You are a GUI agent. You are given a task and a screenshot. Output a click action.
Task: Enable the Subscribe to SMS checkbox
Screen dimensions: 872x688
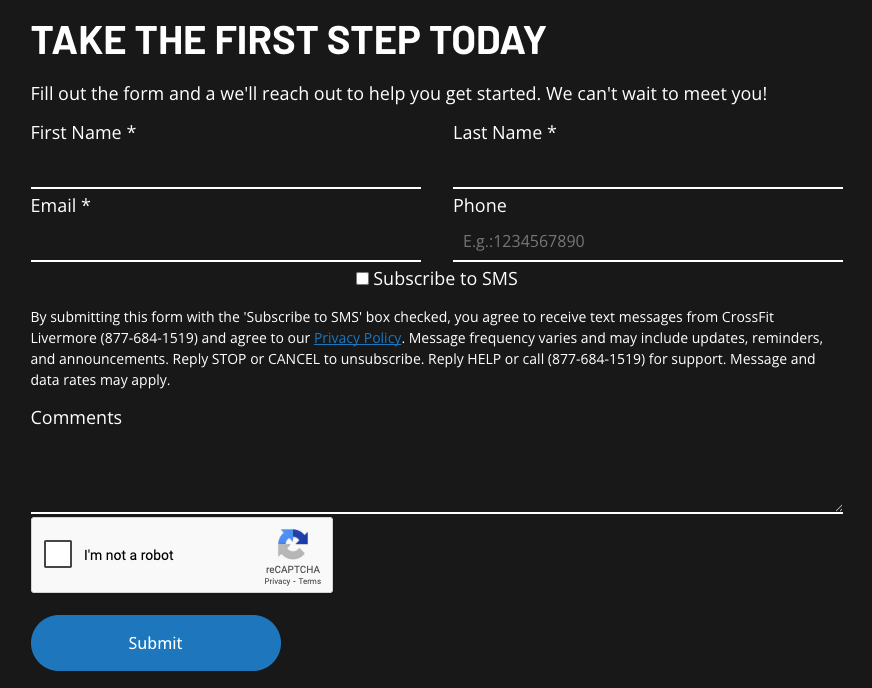point(362,279)
